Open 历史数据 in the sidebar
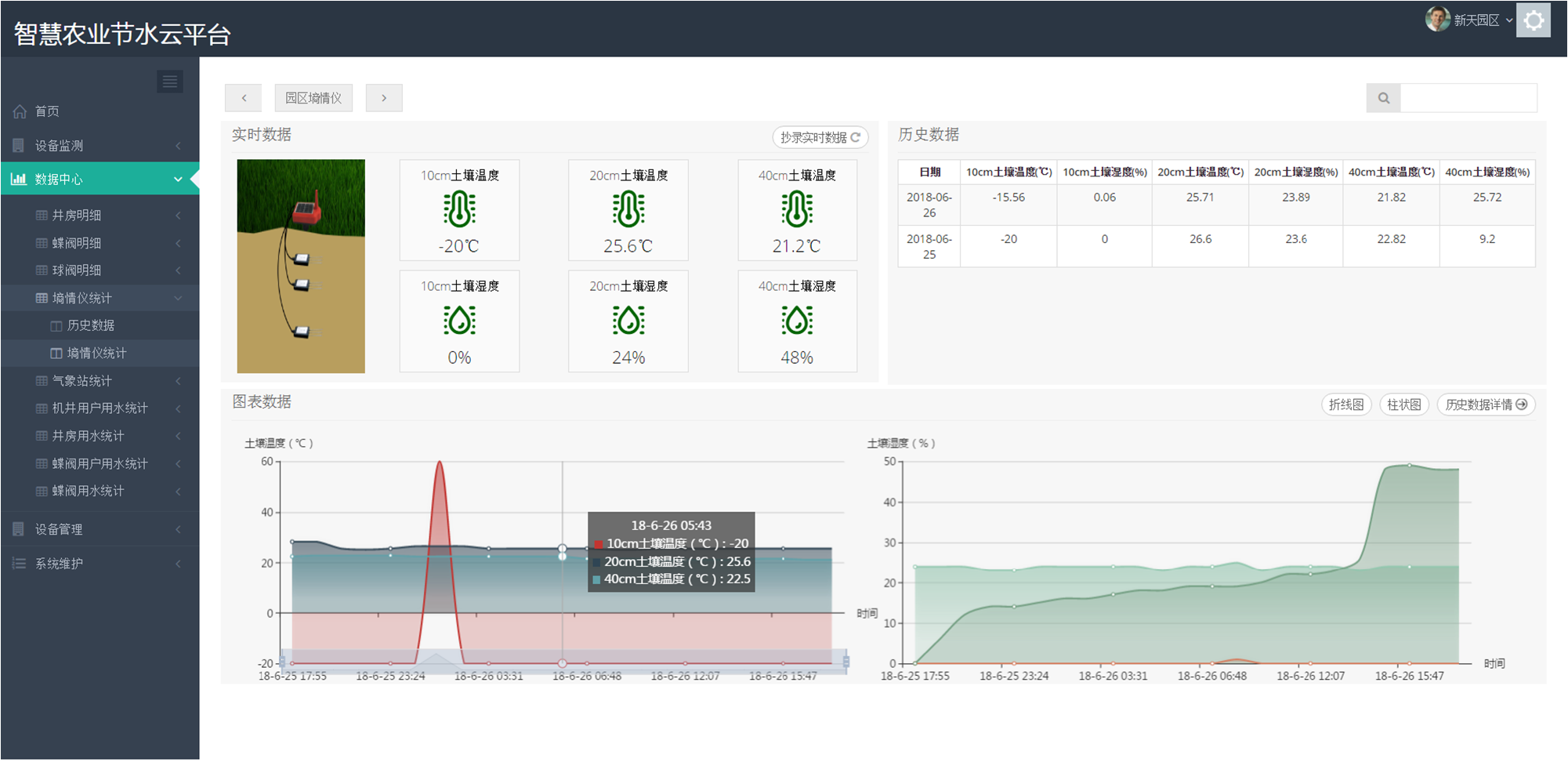1568x762 pixels. pos(91,325)
